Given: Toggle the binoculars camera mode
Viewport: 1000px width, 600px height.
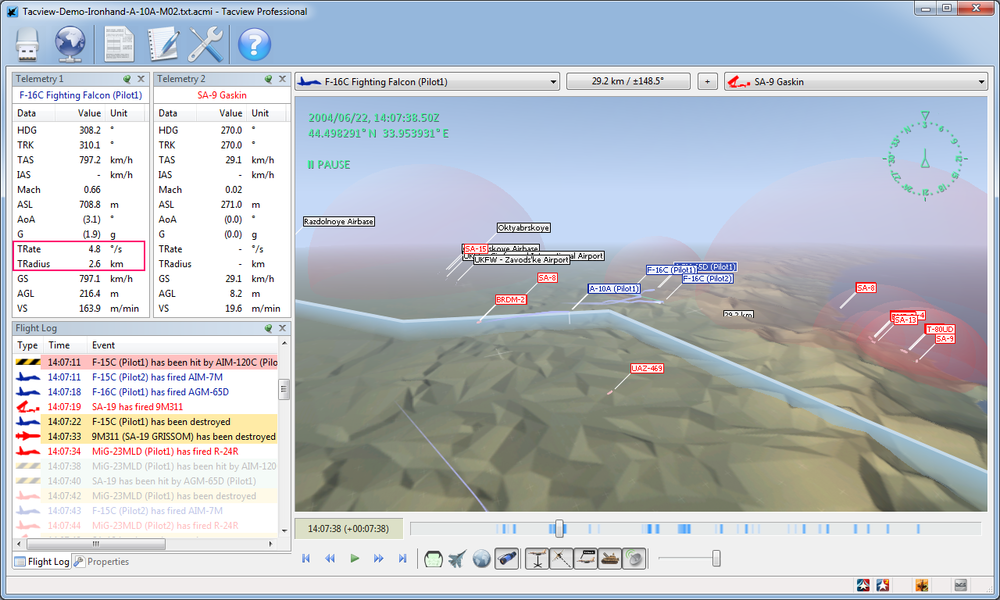Looking at the screenshot, I should click(x=507, y=559).
